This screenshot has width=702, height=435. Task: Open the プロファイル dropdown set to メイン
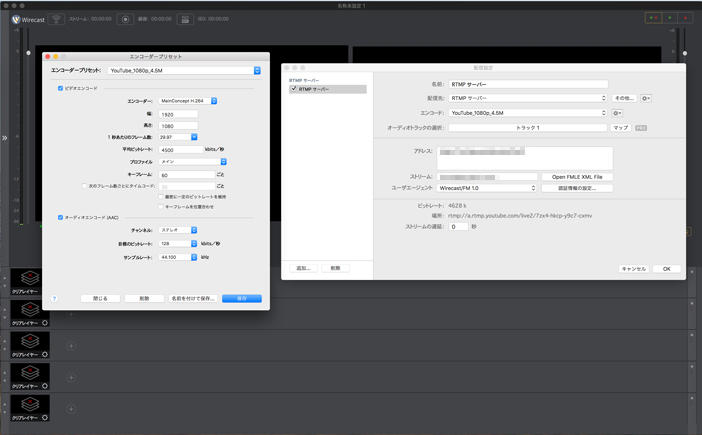tap(193, 161)
